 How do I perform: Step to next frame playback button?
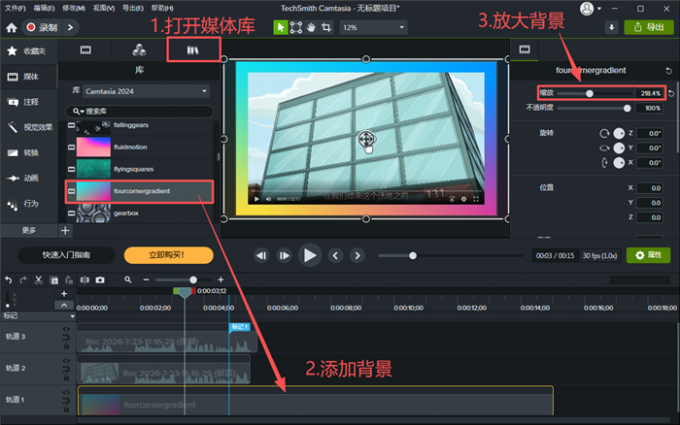(284, 256)
